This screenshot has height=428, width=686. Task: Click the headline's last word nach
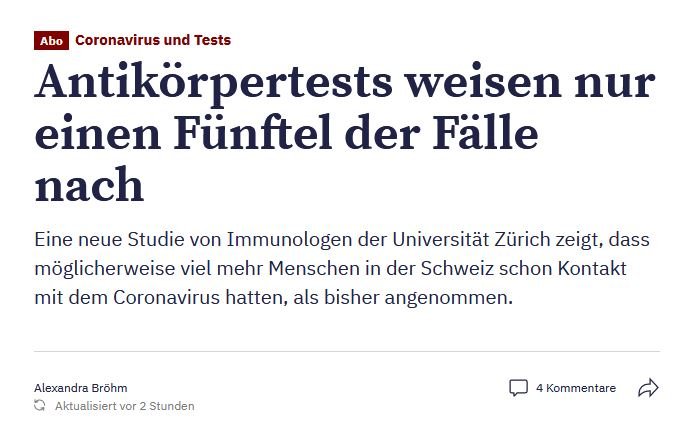point(89,187)
